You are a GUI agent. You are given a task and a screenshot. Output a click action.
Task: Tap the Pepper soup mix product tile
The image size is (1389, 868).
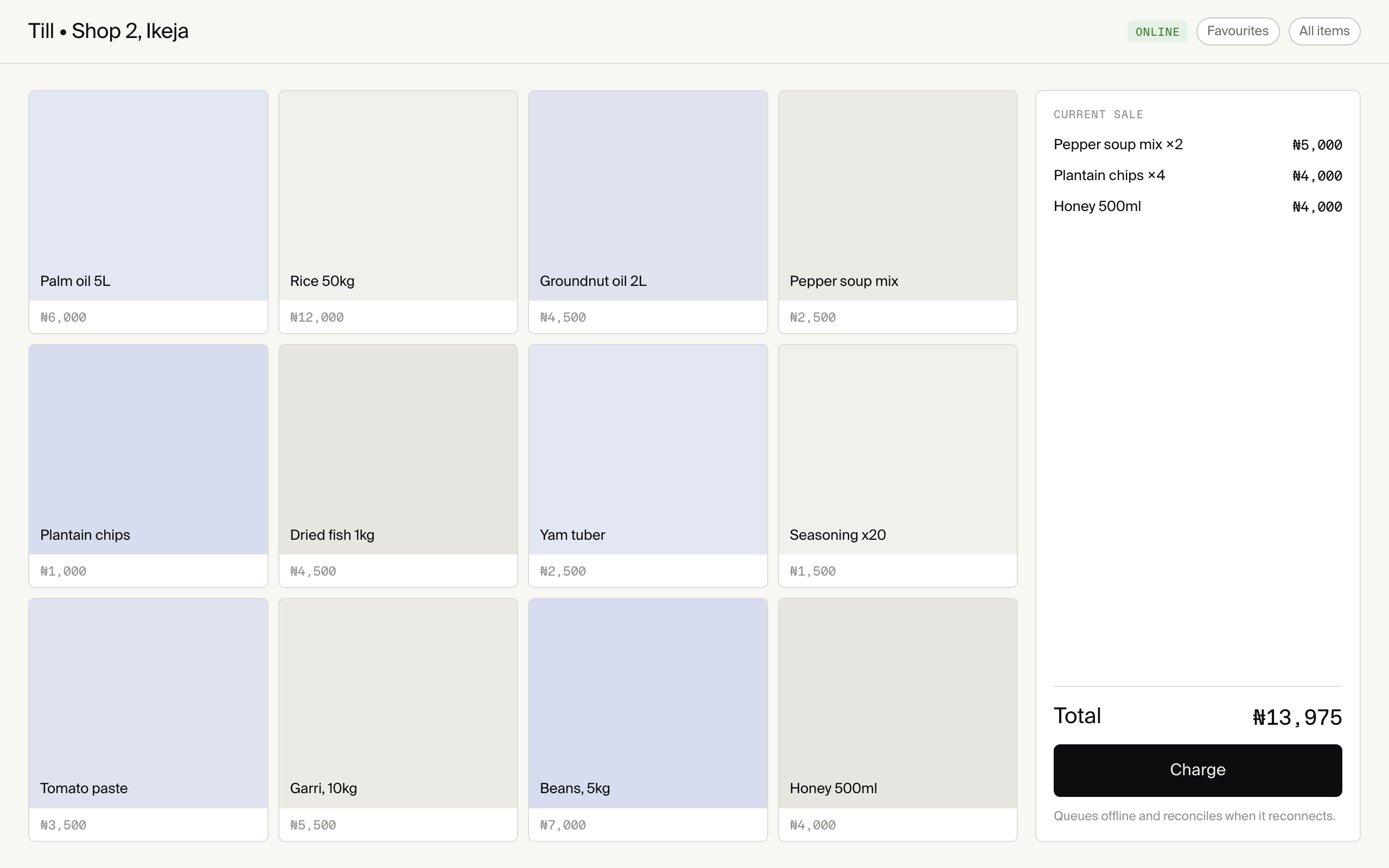tap(897, 212)
